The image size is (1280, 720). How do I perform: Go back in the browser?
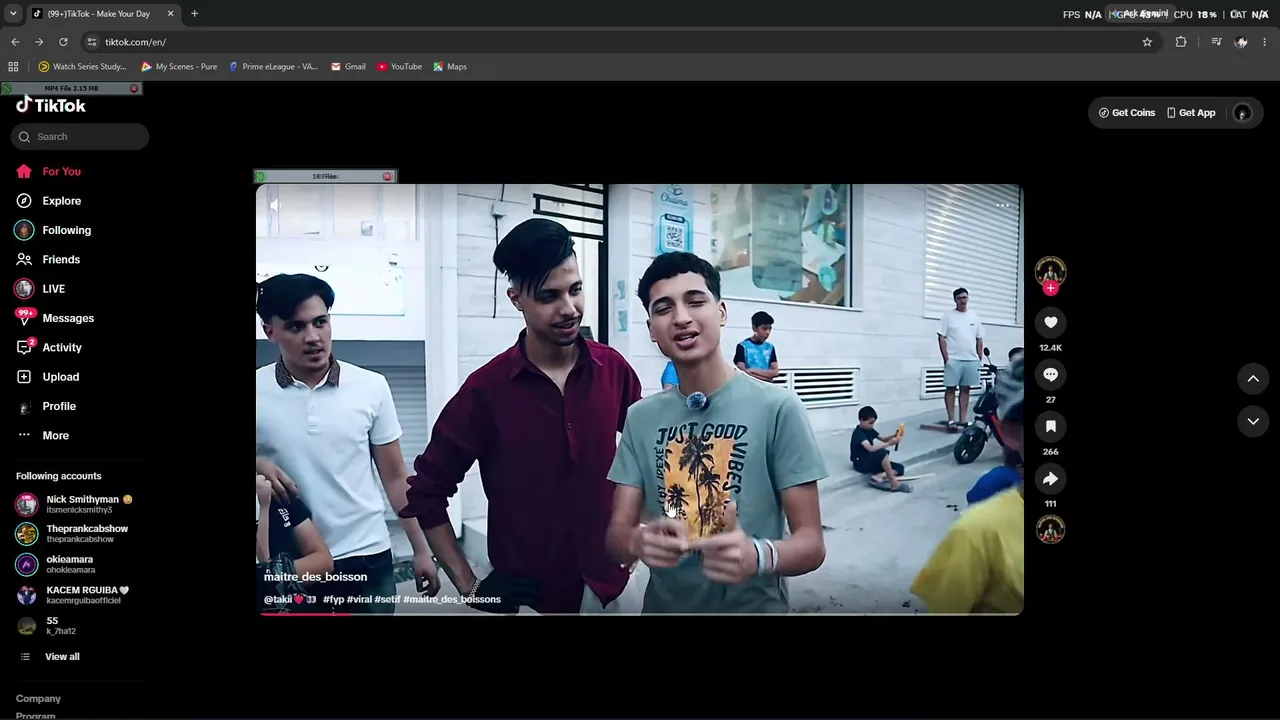tap(15, 42)
